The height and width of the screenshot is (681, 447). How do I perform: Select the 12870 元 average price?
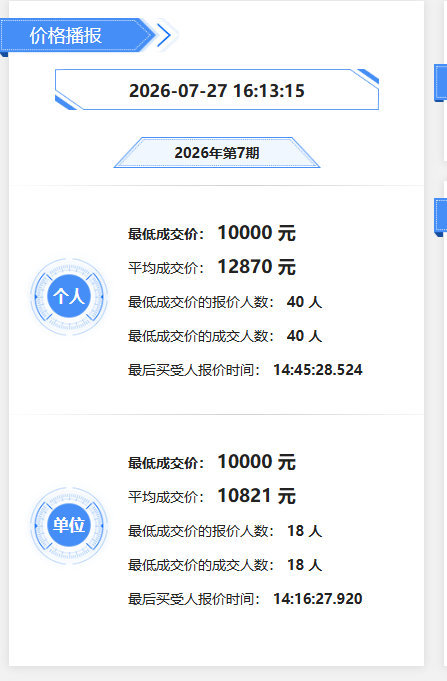(256, 267)
